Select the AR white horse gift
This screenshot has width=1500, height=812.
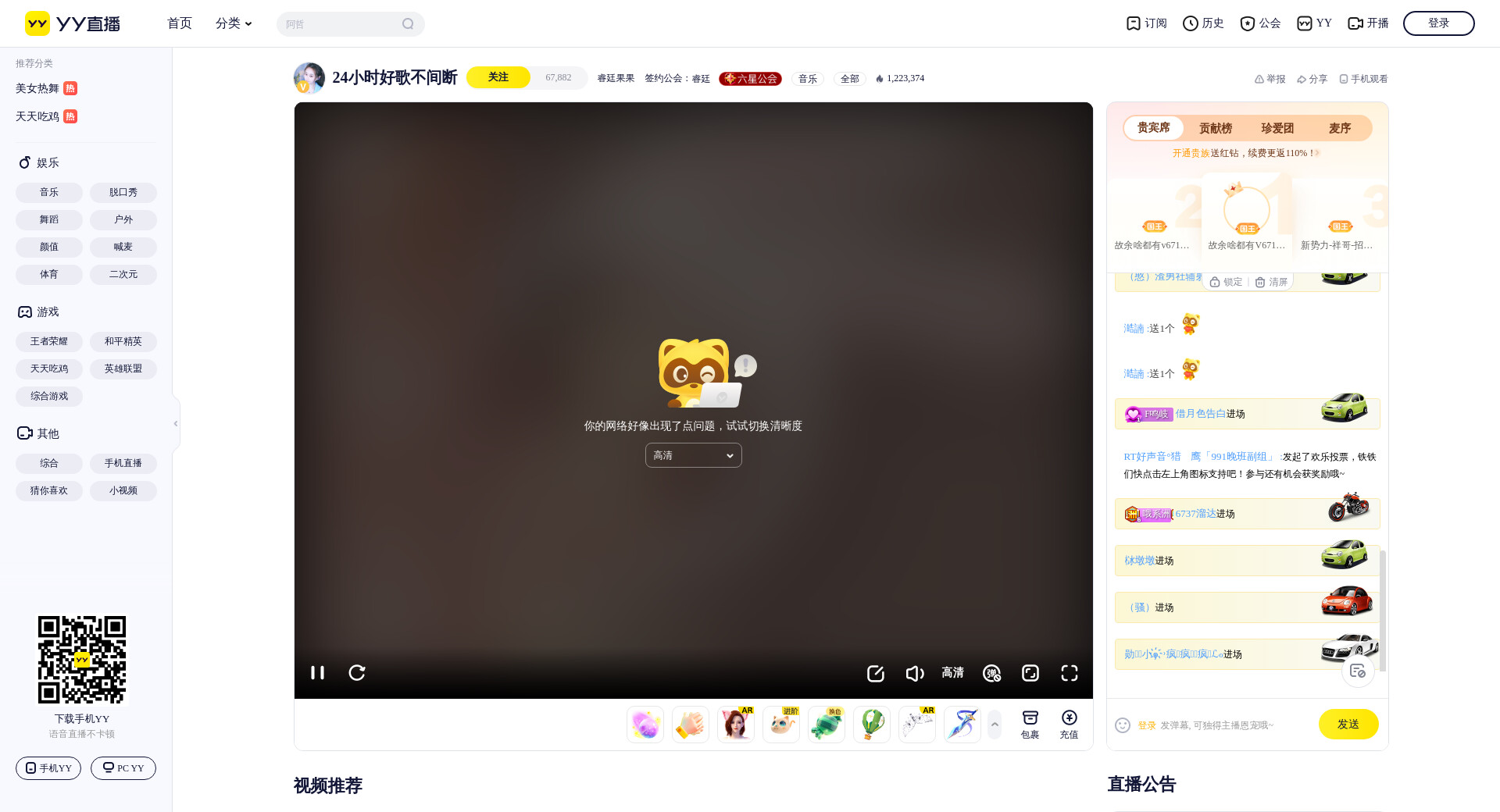point(917,725)
